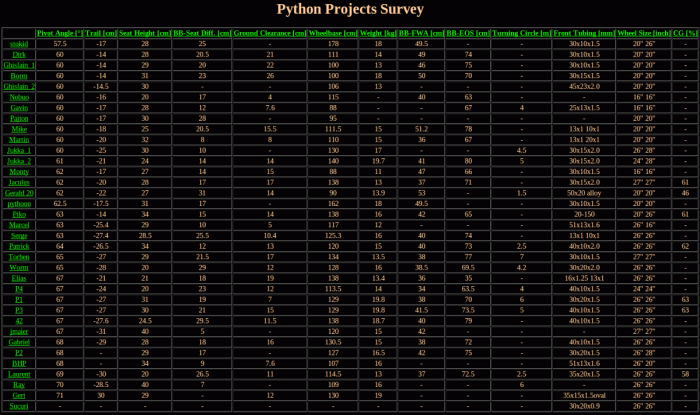Click the CG [%] column header
This screenshot has width=700, height=415.
click(x=685, y=33)
